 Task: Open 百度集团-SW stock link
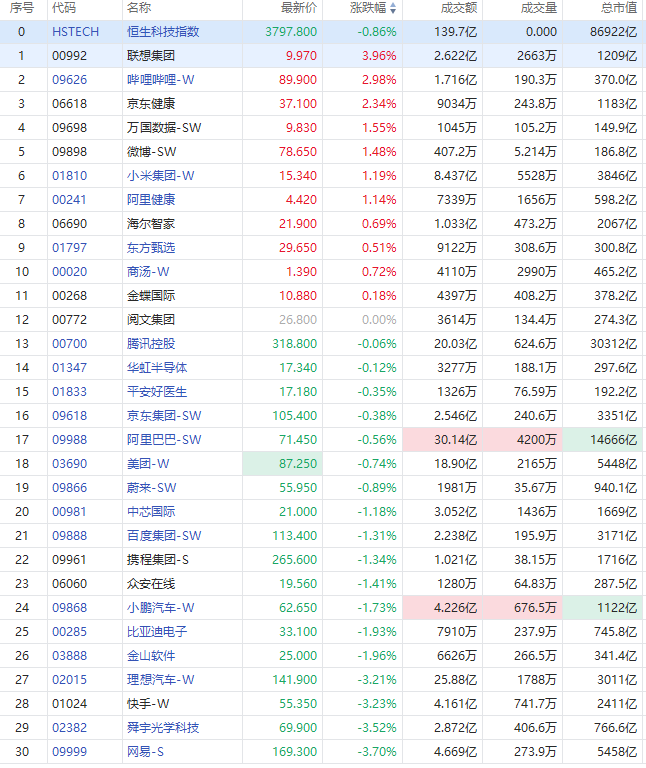pos(164,536)
